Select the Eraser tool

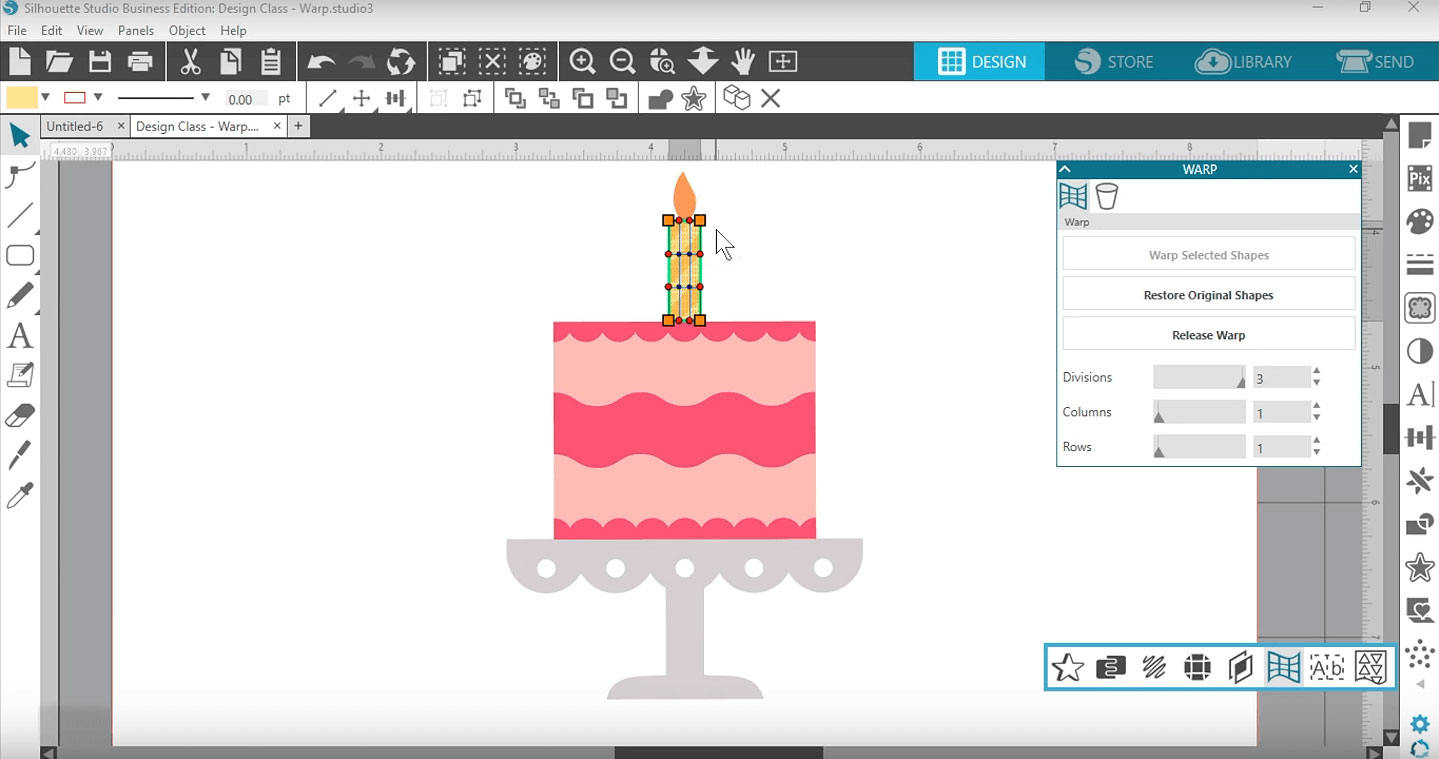click(20, 415)
